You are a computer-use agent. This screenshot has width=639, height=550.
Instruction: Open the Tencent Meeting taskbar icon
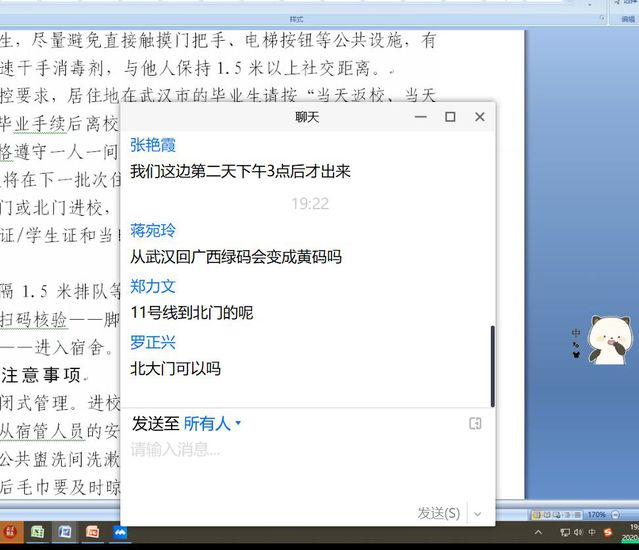121,531
